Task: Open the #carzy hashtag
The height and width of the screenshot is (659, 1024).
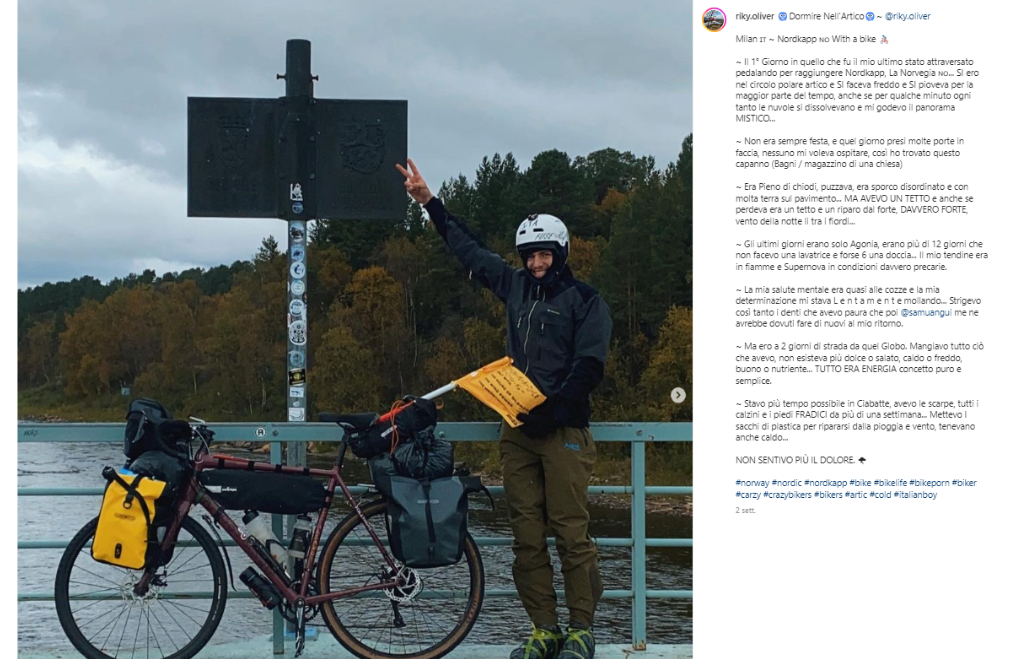Action: [x=748, y=494]
